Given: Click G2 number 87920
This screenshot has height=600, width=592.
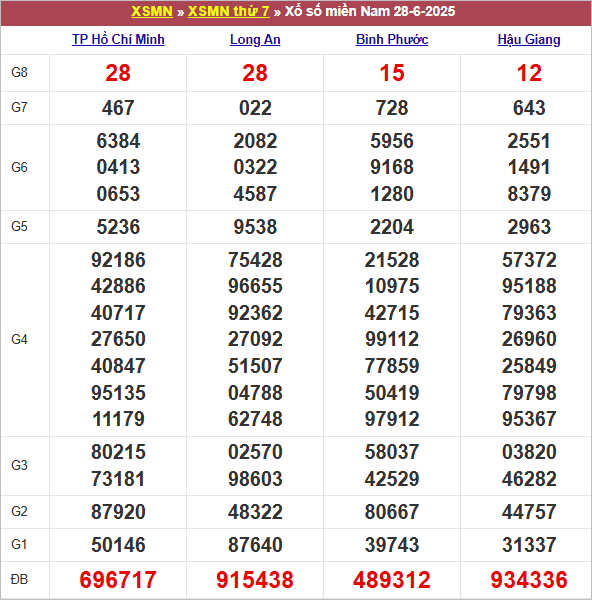Looking at the screenshot, I should point(118,512).
